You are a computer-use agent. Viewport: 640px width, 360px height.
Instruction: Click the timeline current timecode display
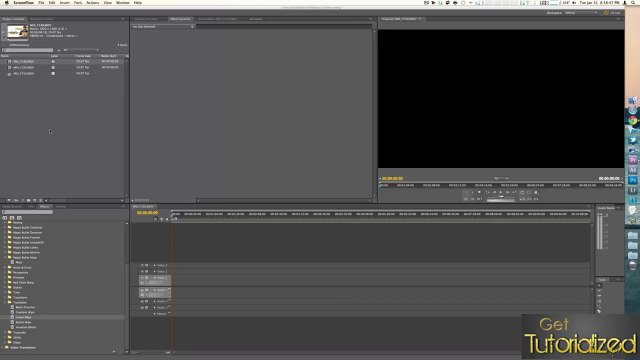147,213
